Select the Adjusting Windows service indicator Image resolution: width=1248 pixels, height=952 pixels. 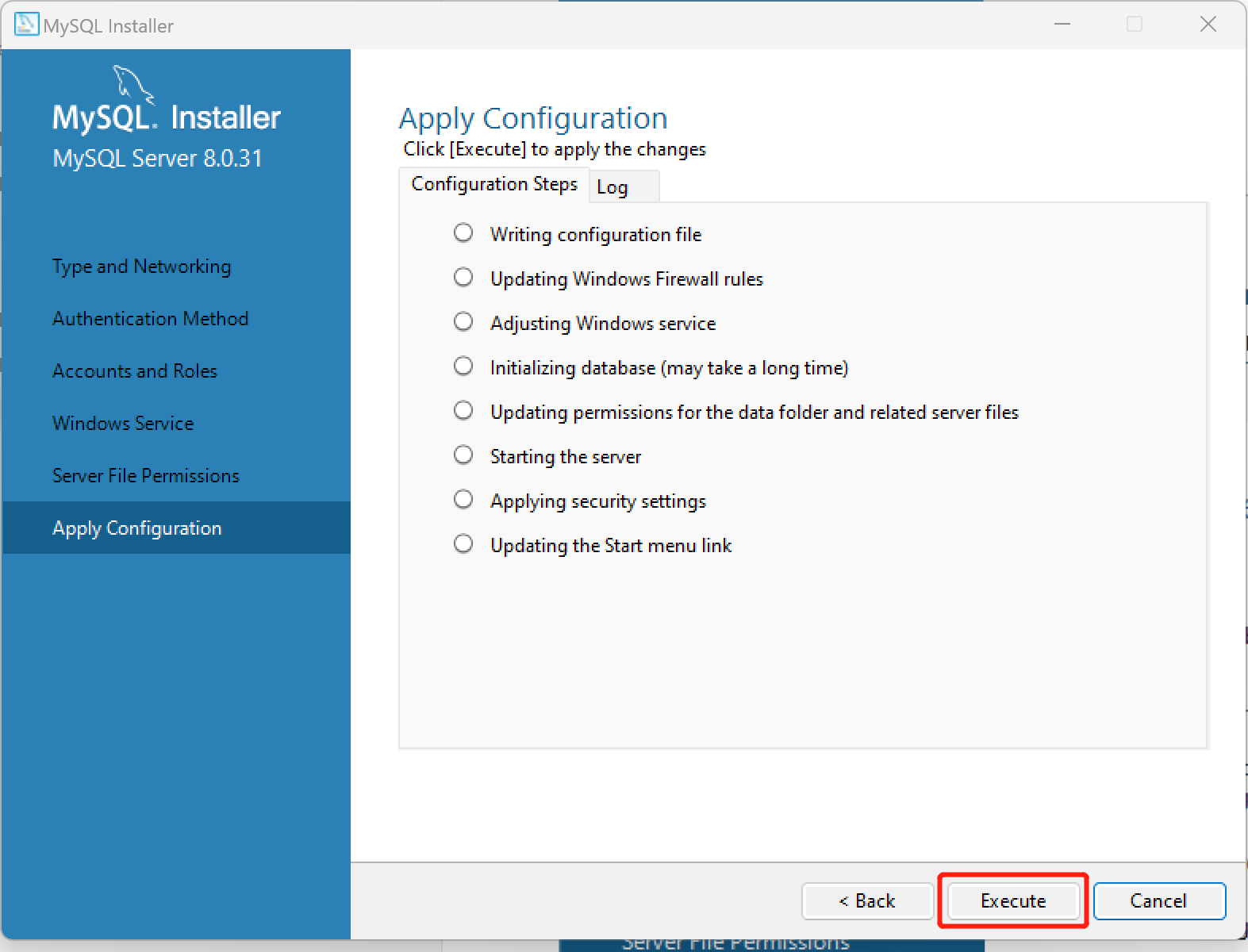pyautogui.click(x=463, y=321)
